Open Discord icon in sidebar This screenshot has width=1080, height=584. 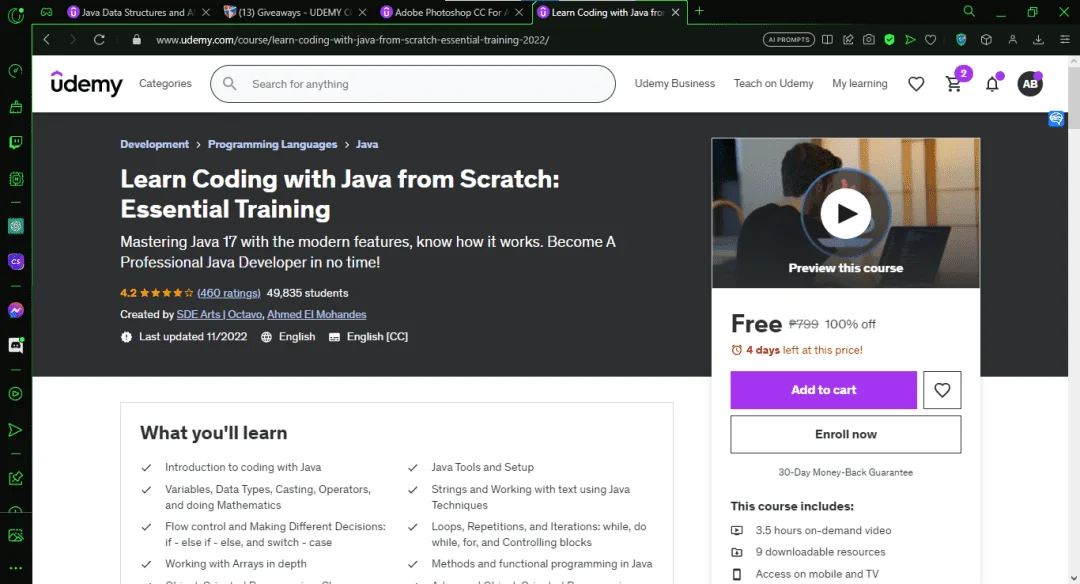[15, 345]
